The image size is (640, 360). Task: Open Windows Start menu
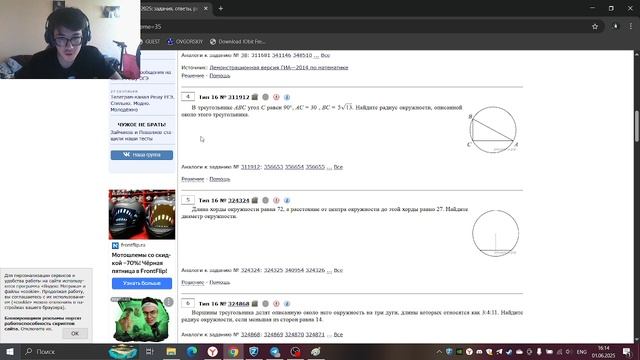(10, 351)
